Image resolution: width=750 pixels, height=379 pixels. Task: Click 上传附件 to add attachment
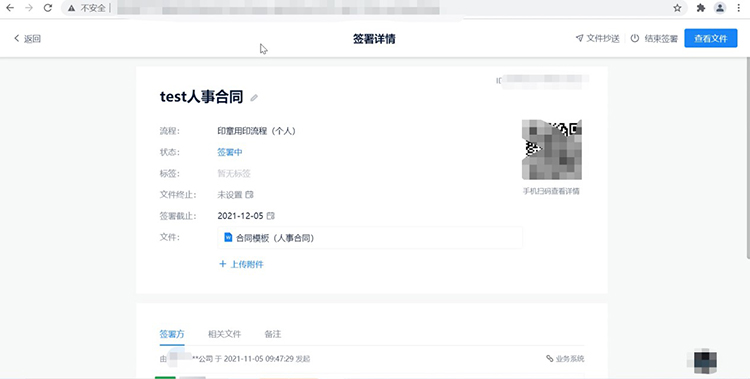pos(241,264)
